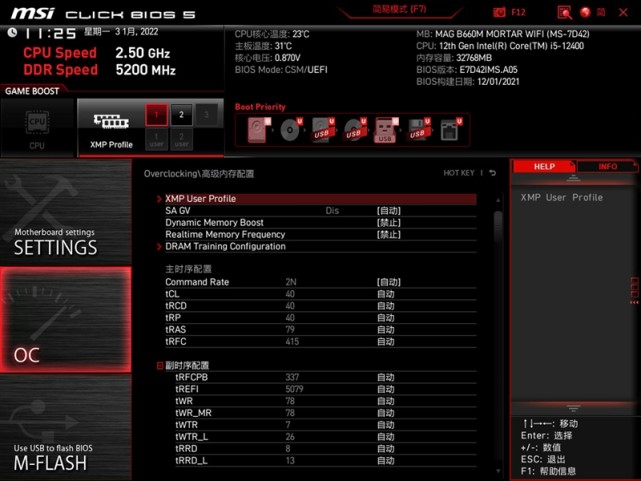Click the tRFC current value 415
This screenshot has height=481, width=641.
click(x=292, y=341)
